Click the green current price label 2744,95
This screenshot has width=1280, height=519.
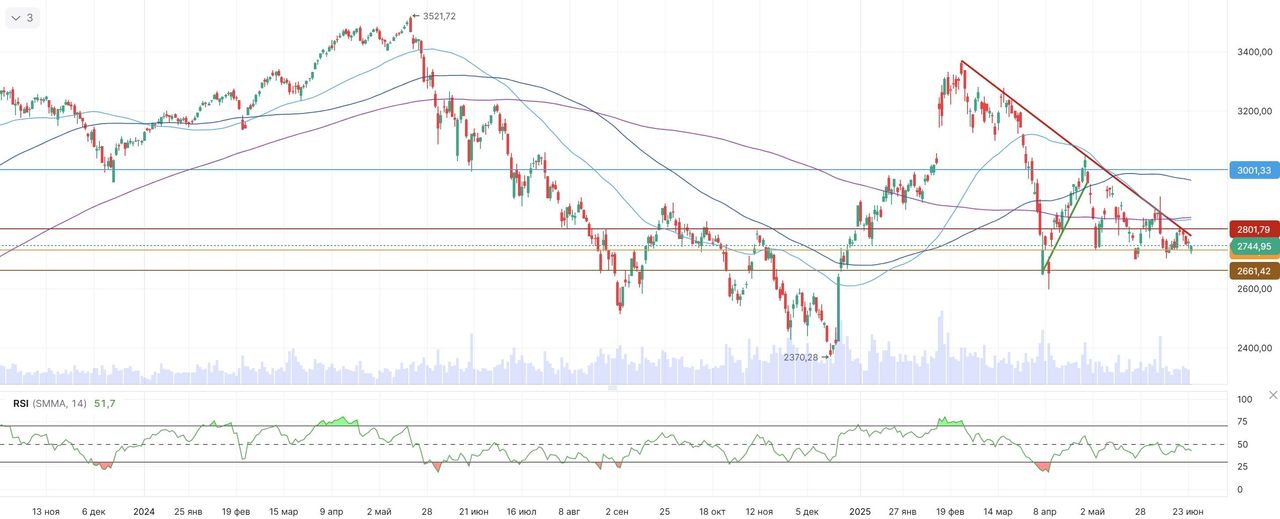tap(1254, 246)
